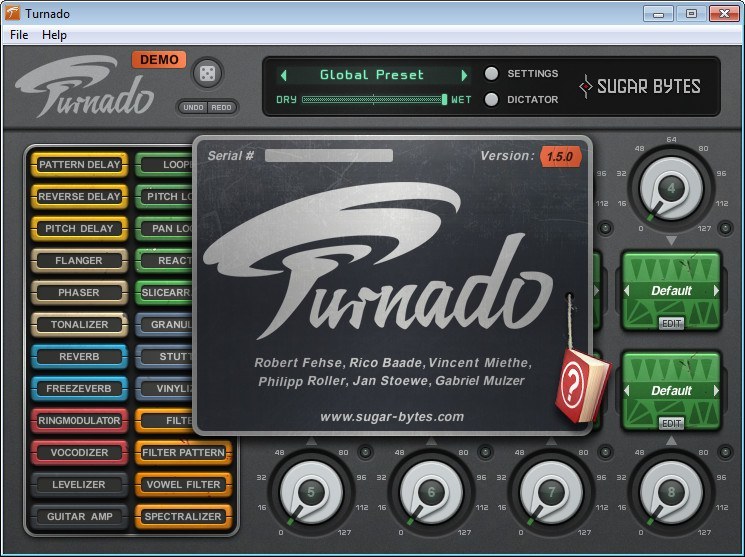
Task: Previous preset arrow on lower Default effect slot
Action: pyautogui.click(x=627, y=391)
